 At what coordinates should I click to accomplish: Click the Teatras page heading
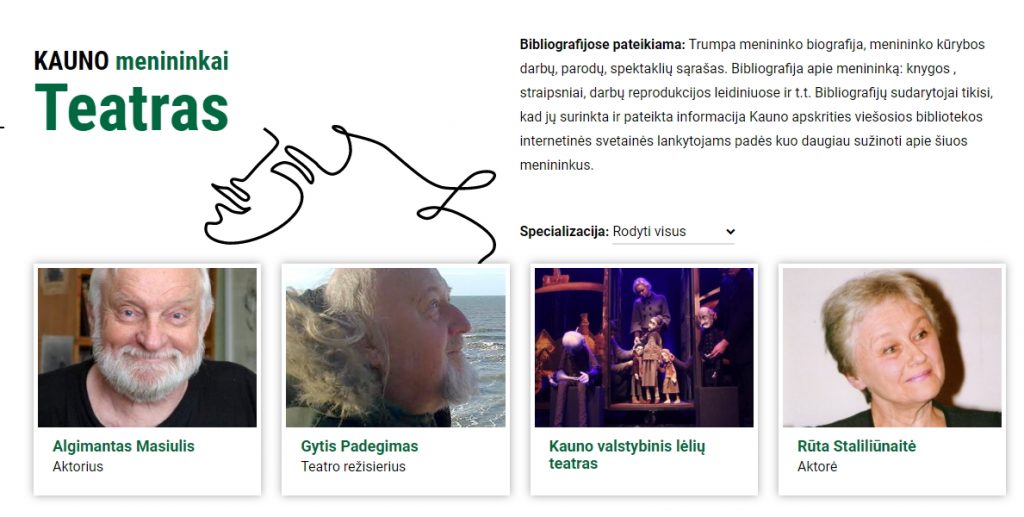[x=132, y=108]
